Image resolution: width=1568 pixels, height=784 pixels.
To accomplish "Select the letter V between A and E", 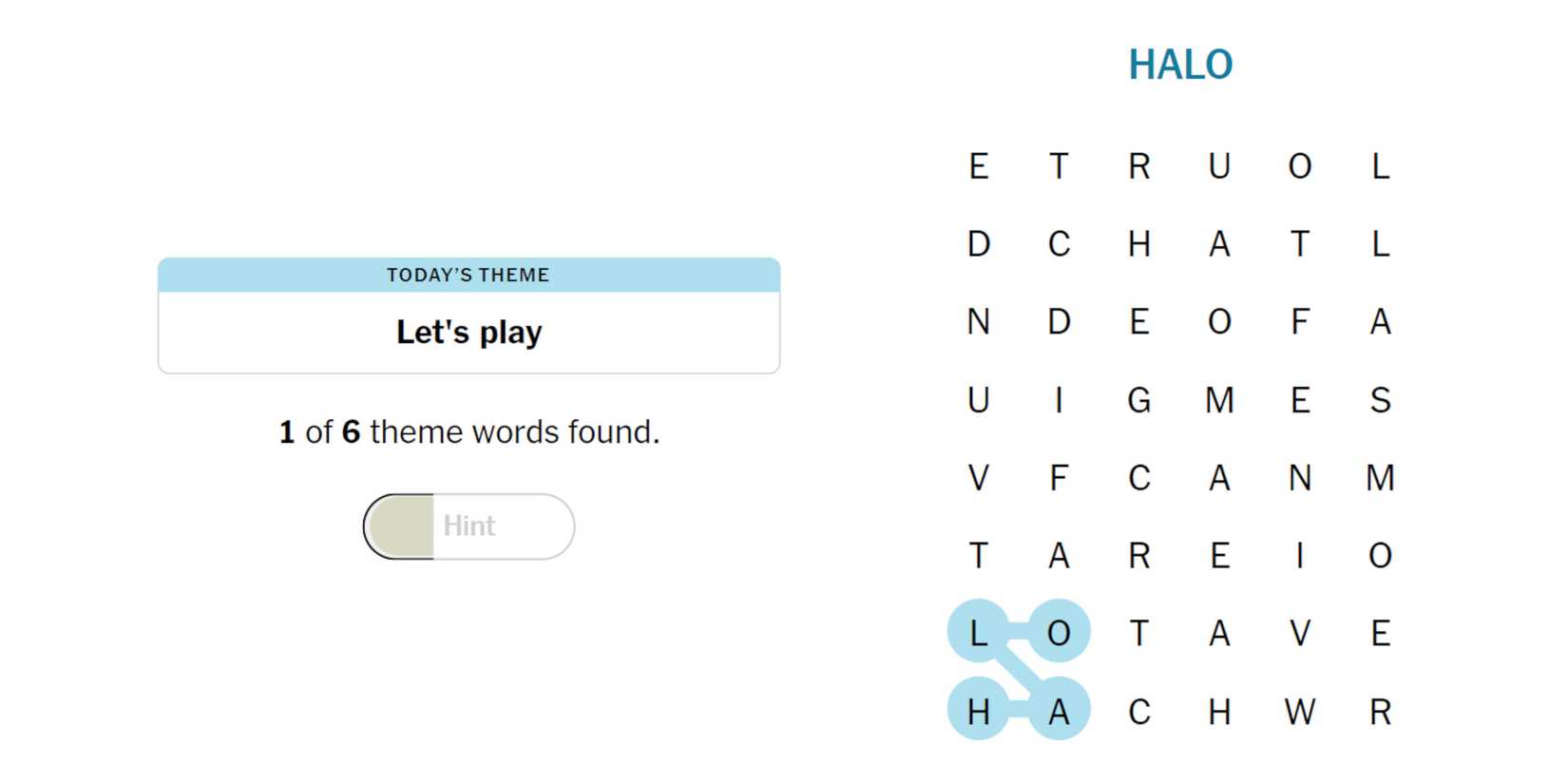I will coord(1299,633).
